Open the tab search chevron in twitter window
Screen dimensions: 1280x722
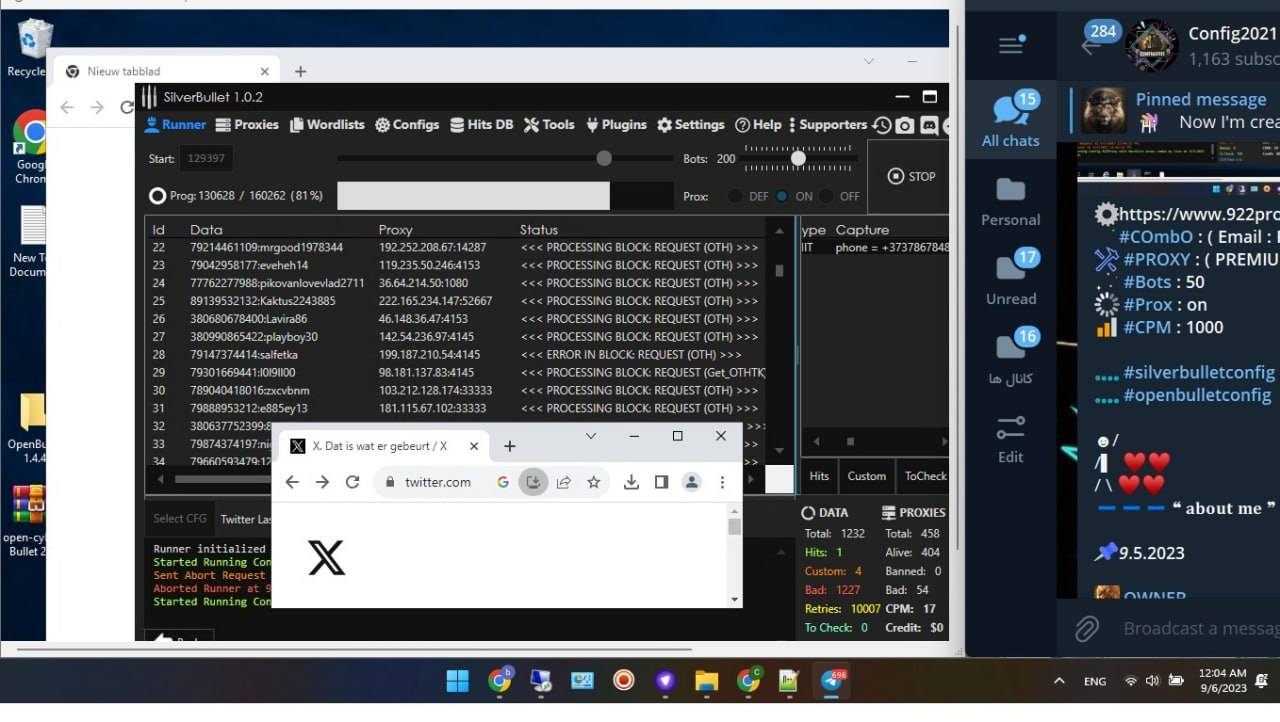tap(591, 436)
